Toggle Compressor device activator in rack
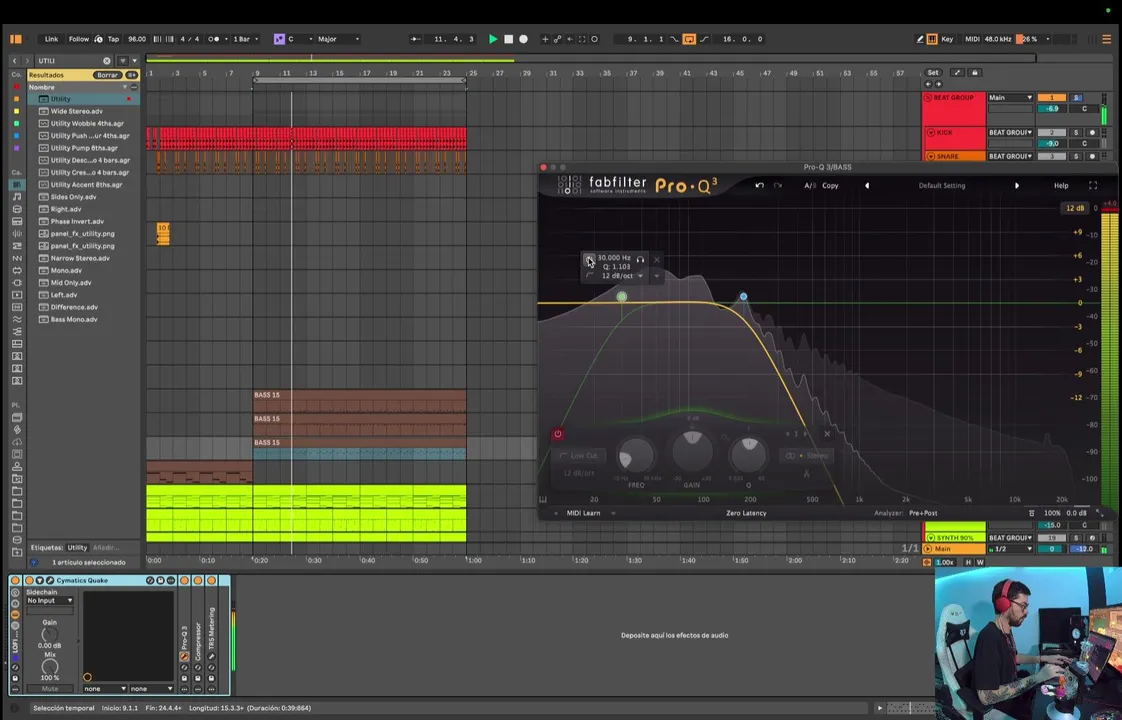The height and width of the screenshot is (720, 1122). pos(197,580)
